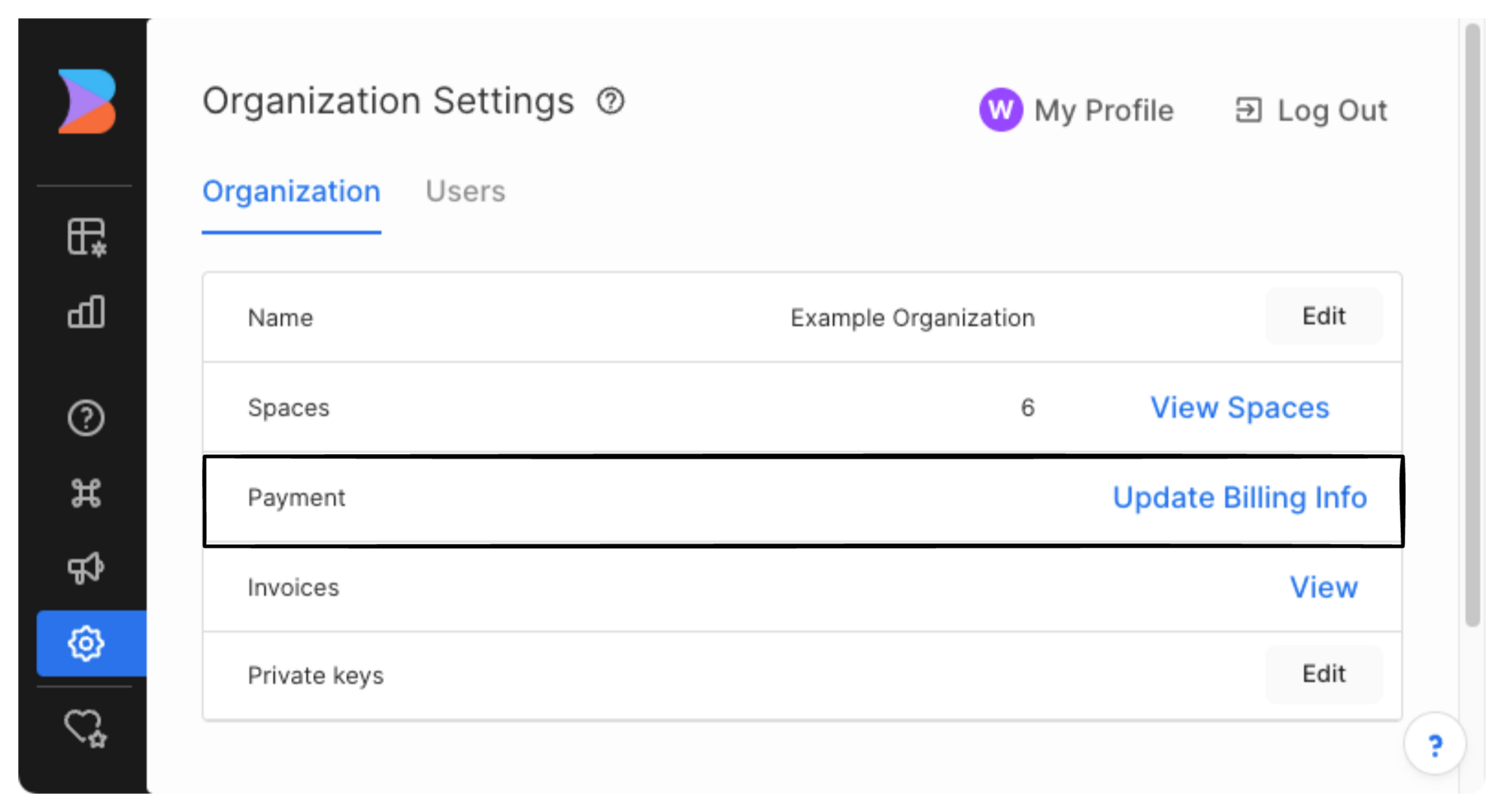The image size is (1504, 812).
Task: Click the help tooltip beside Organization Settings
Action: (x=611, y=101)
